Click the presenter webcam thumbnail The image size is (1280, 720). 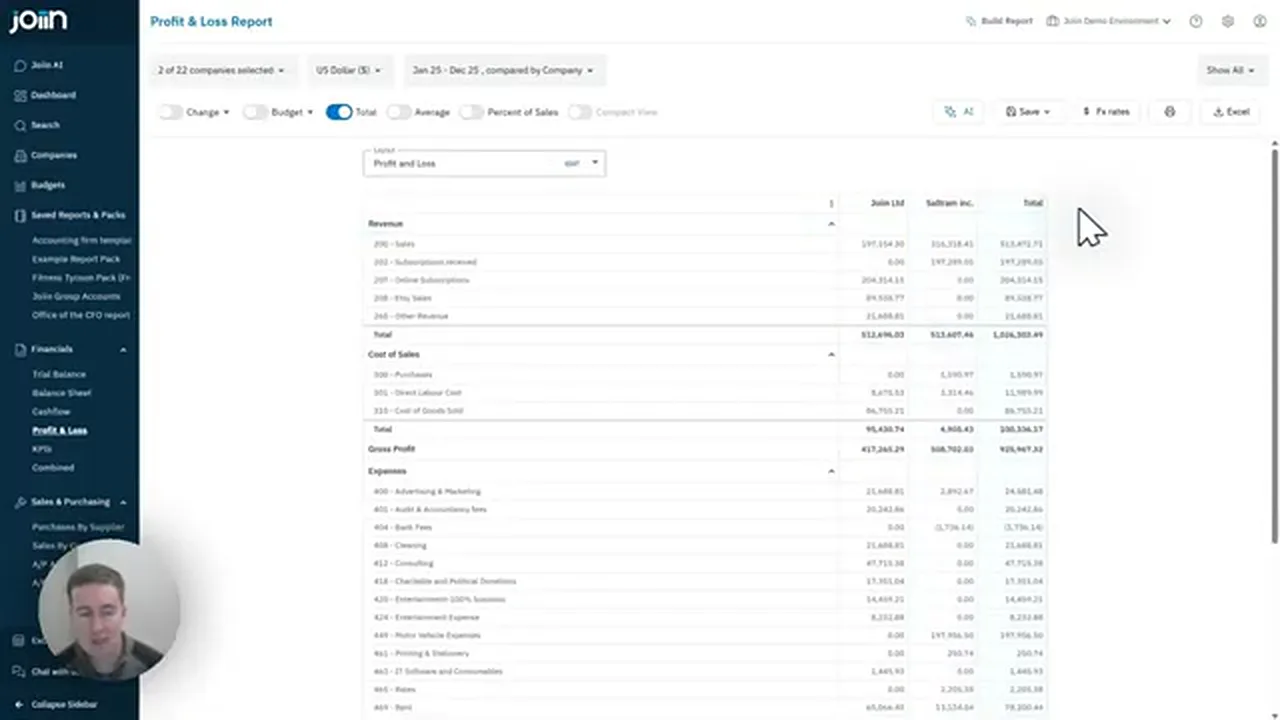(108, 611)
